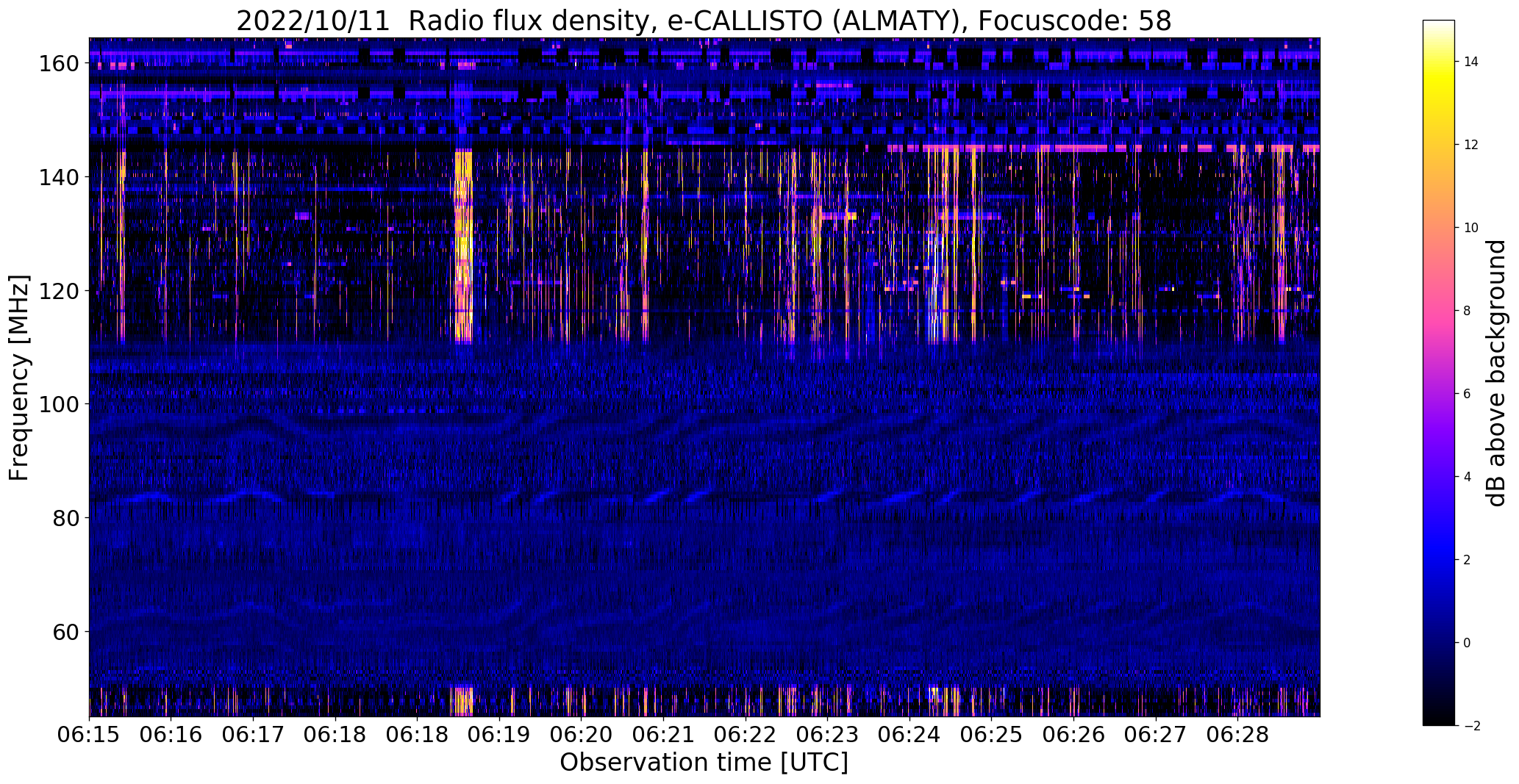Click the 06:22 time axis tick label
The width and height of the screenshot is (1519, 784).
pyautogui.click(x=745, y=736)
